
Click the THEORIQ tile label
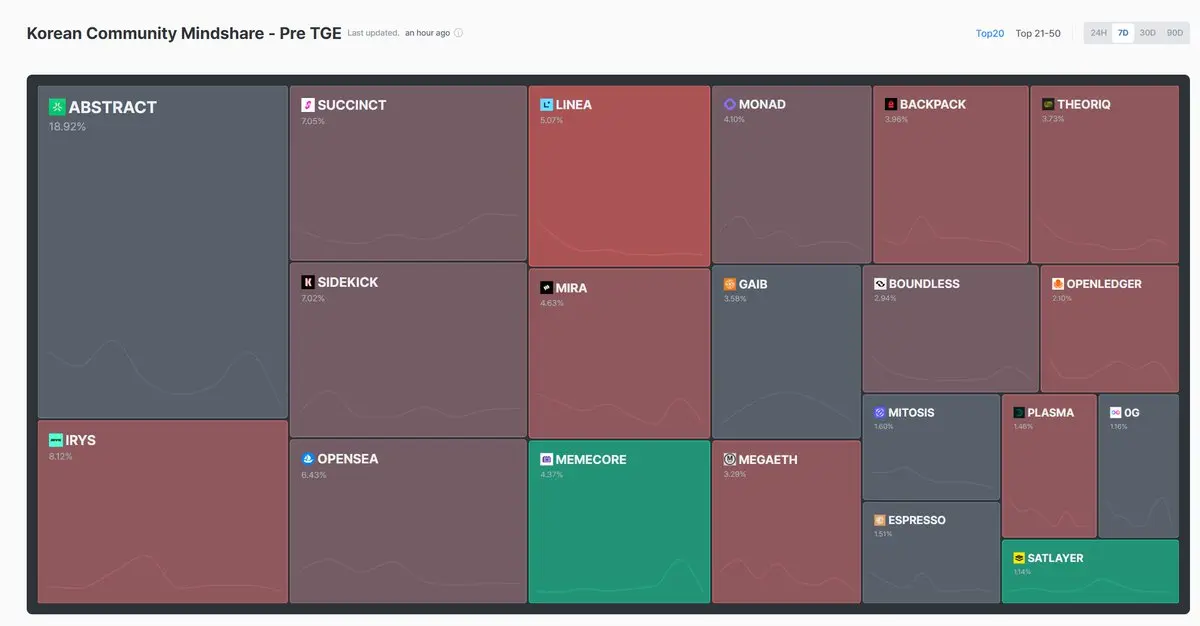(1084, 104)
